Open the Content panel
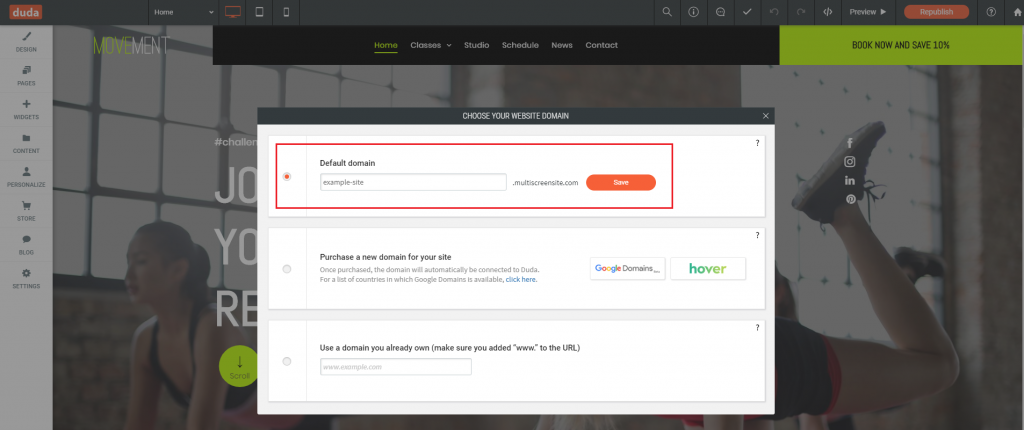 (26, 144)
